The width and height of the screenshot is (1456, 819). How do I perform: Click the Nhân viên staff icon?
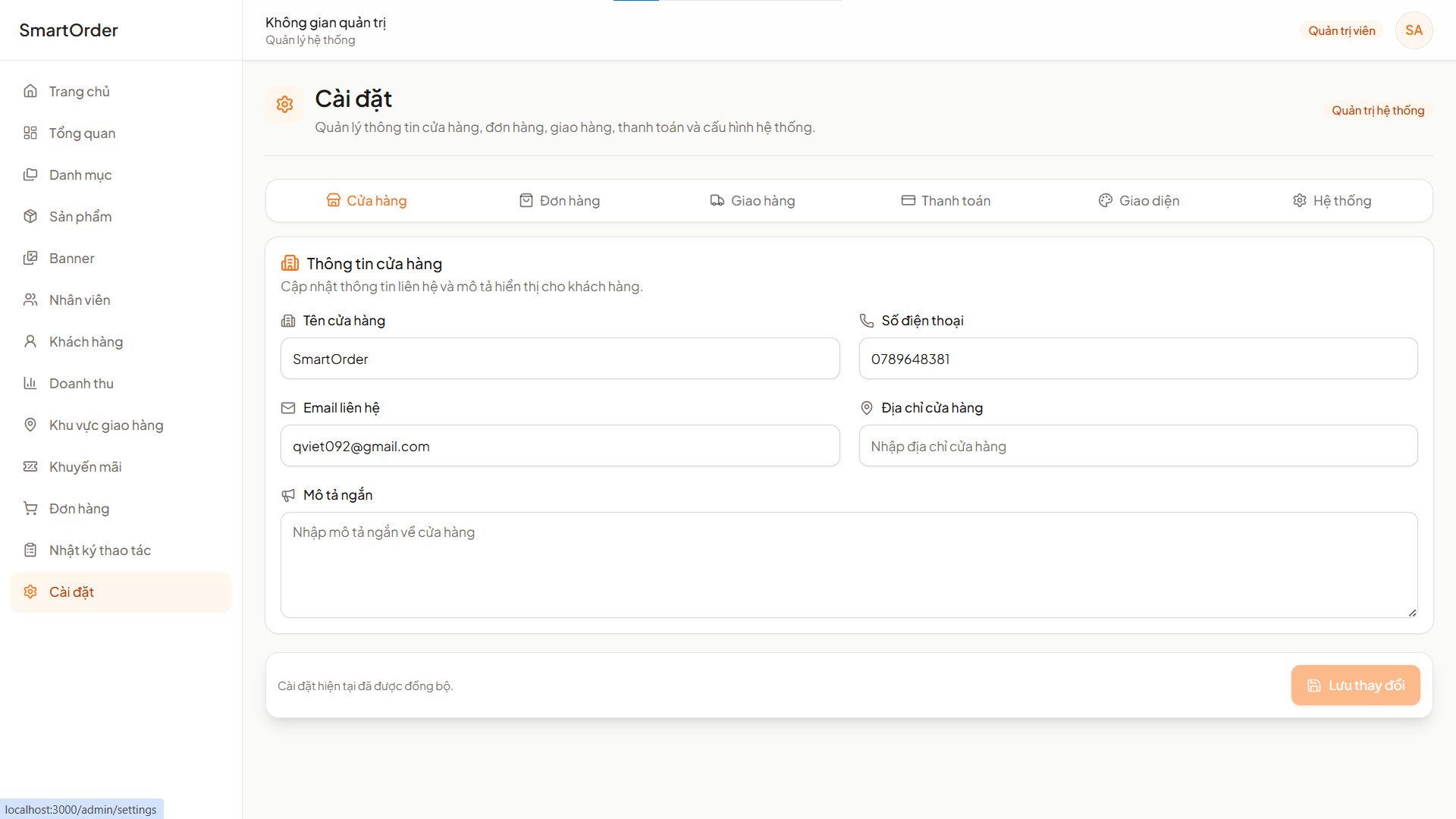[x=30, y=300]
